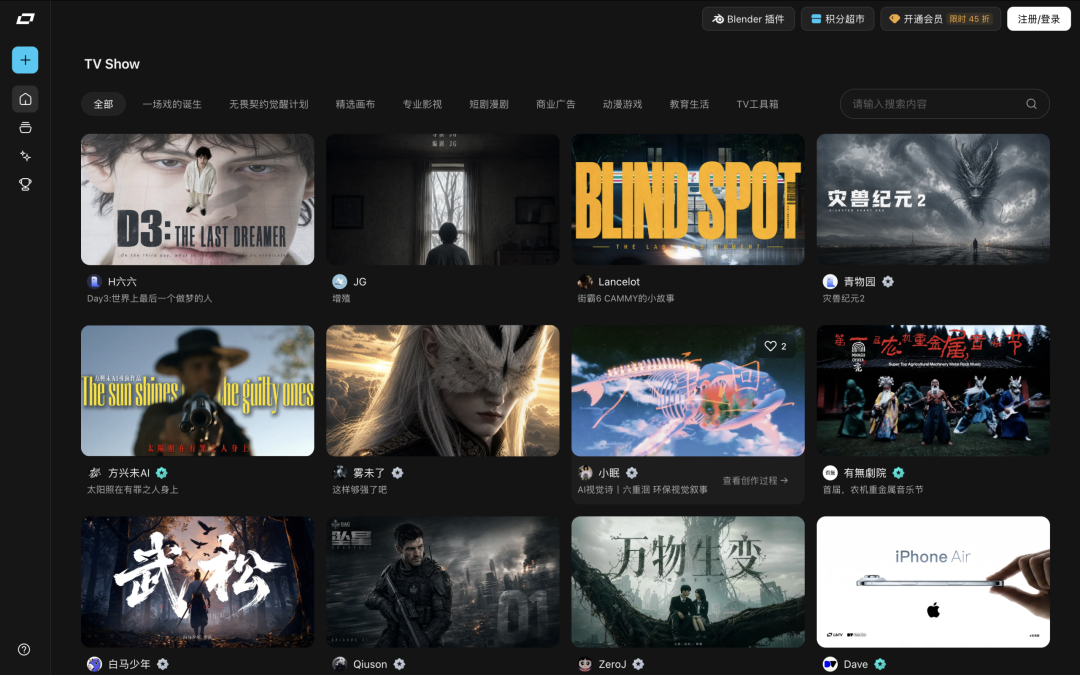
Task: Click the 开通会员 membership button
Action: [x=941, y=19]
